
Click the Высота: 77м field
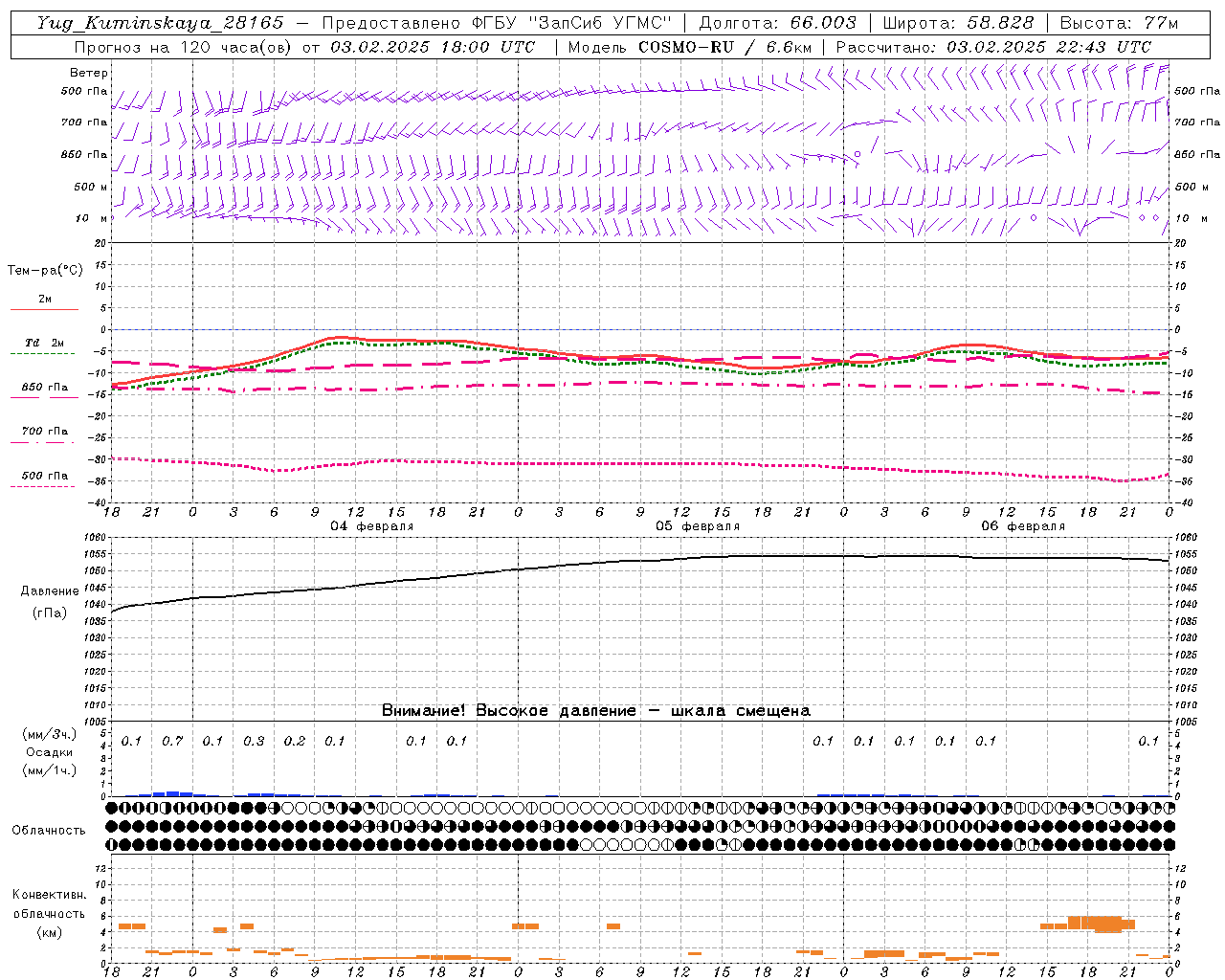(x=1119, y=23)
